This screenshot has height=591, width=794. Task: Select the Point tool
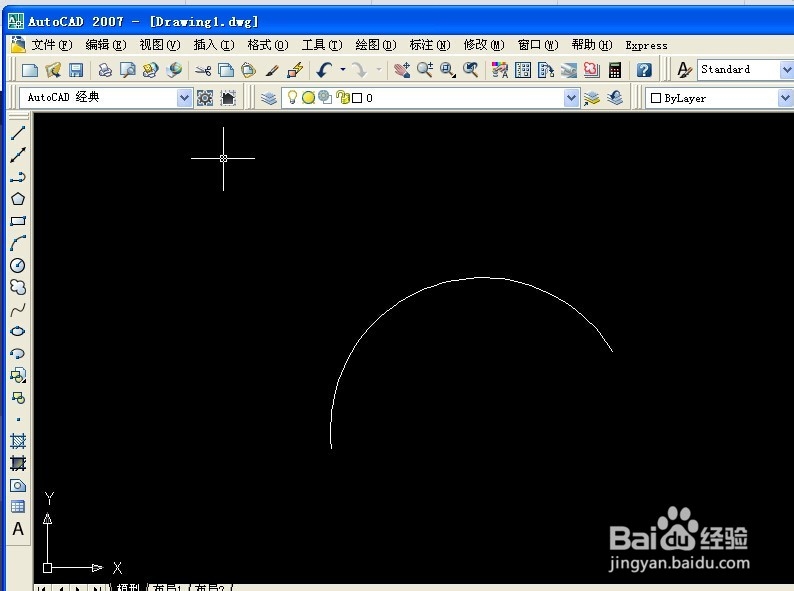tap(18, 419)
